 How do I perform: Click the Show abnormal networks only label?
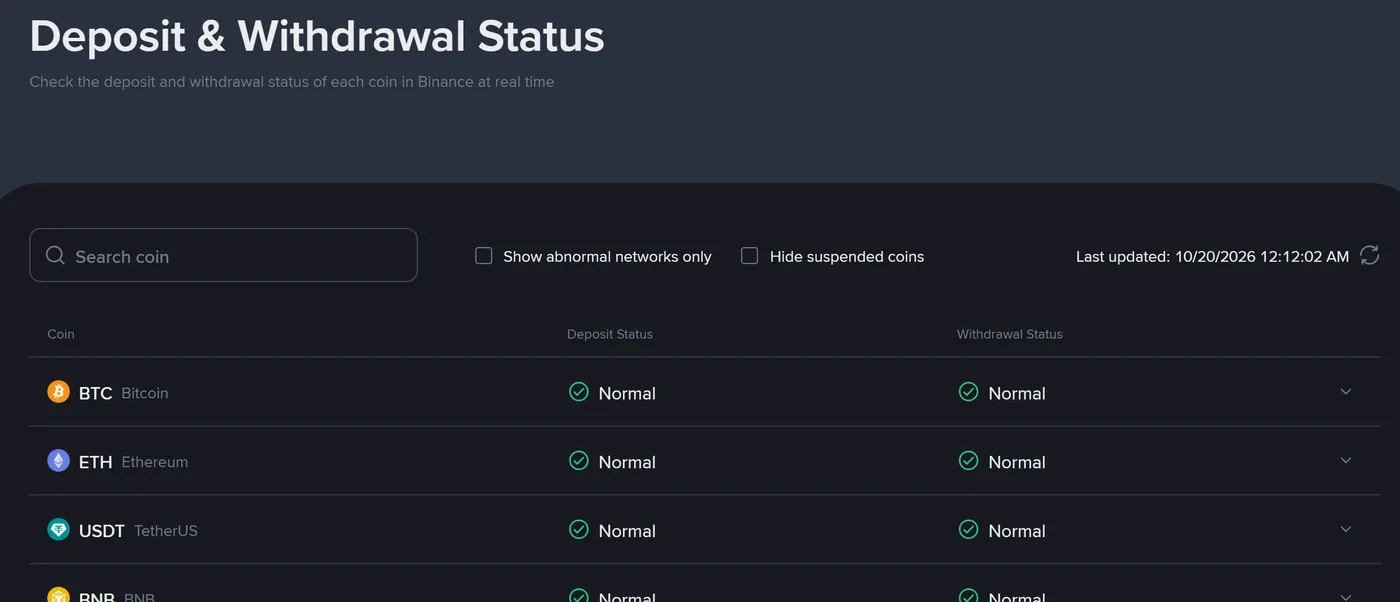[x=607, y=257]
